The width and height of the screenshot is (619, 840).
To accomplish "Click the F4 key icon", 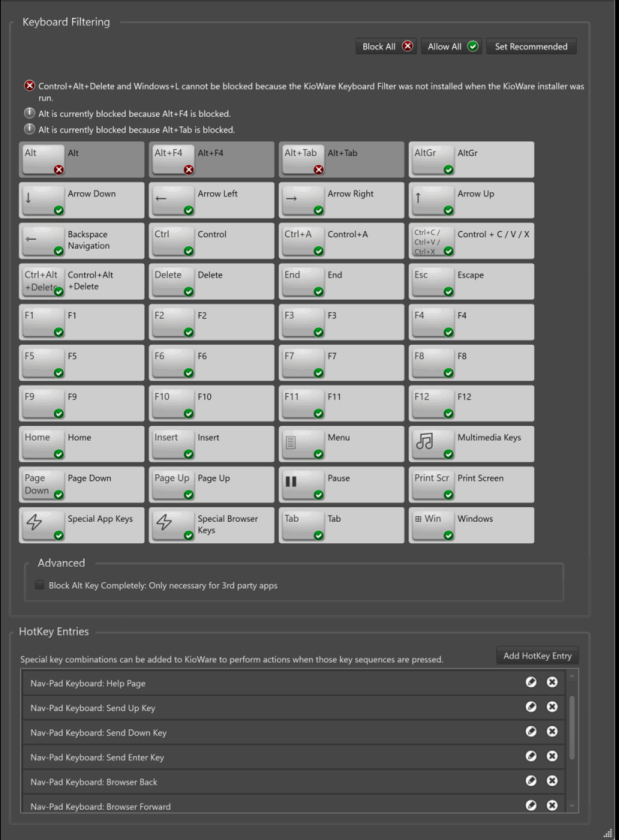I will click(x=432, y=322).
